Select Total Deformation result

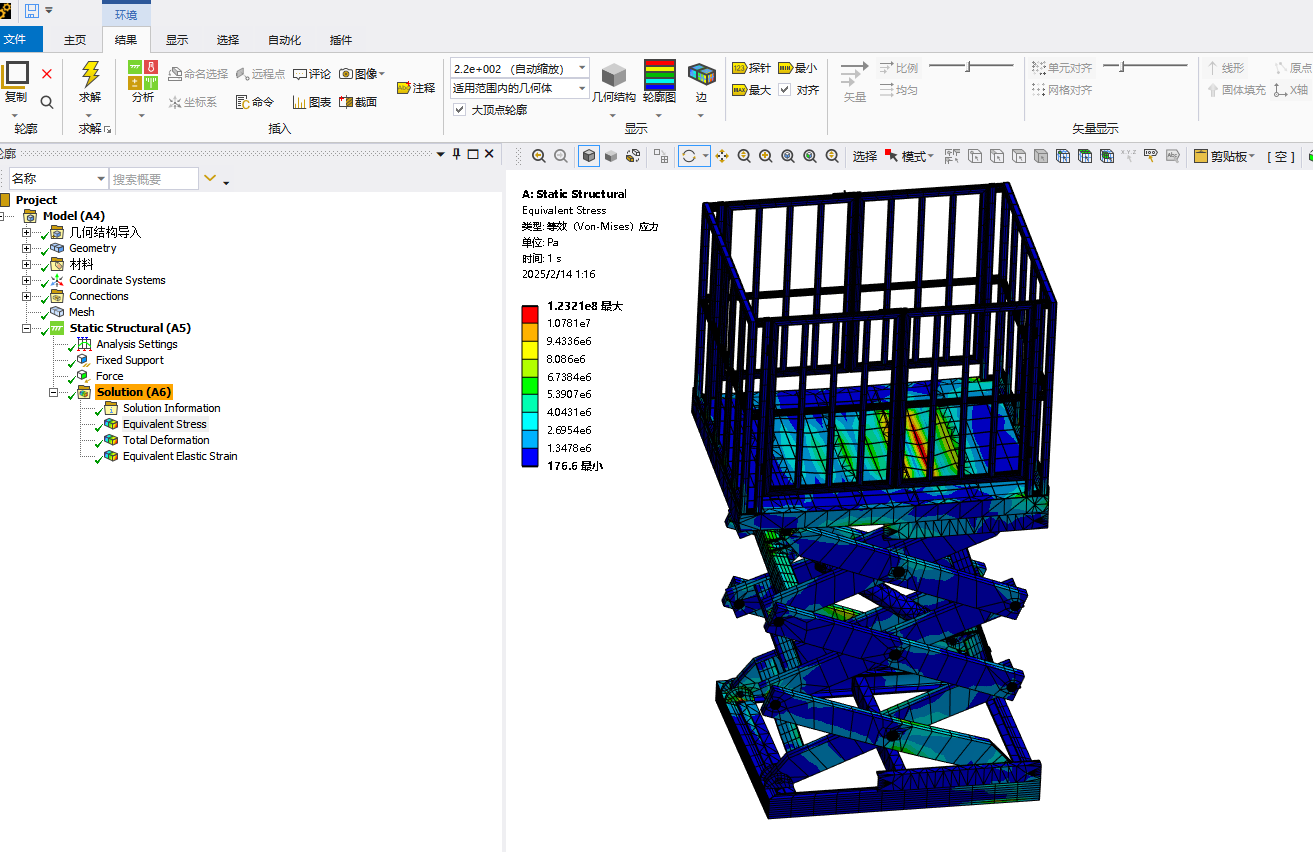166,440
